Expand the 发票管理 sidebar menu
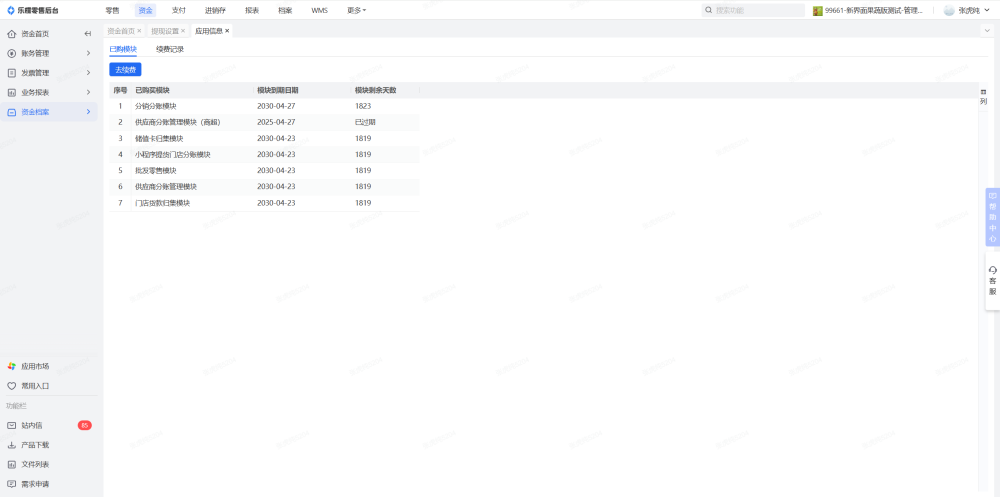Screen dimensions: 1000x497 click(x=50, y=73)
